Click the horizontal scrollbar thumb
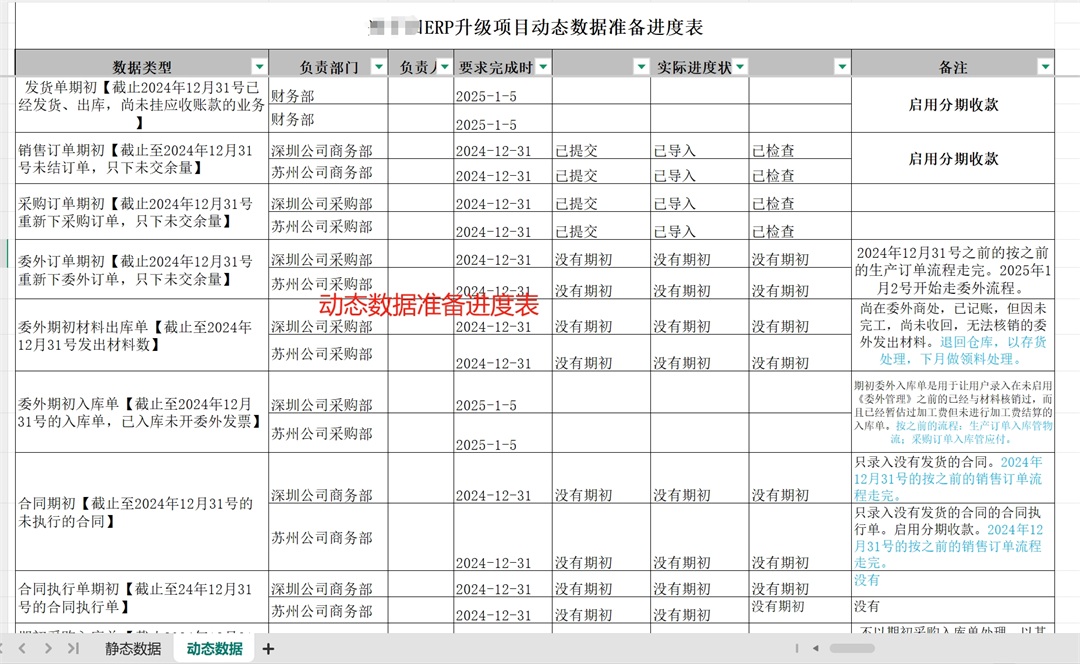Viewport: 1080px width, 664px height. (x=852, y=649)
